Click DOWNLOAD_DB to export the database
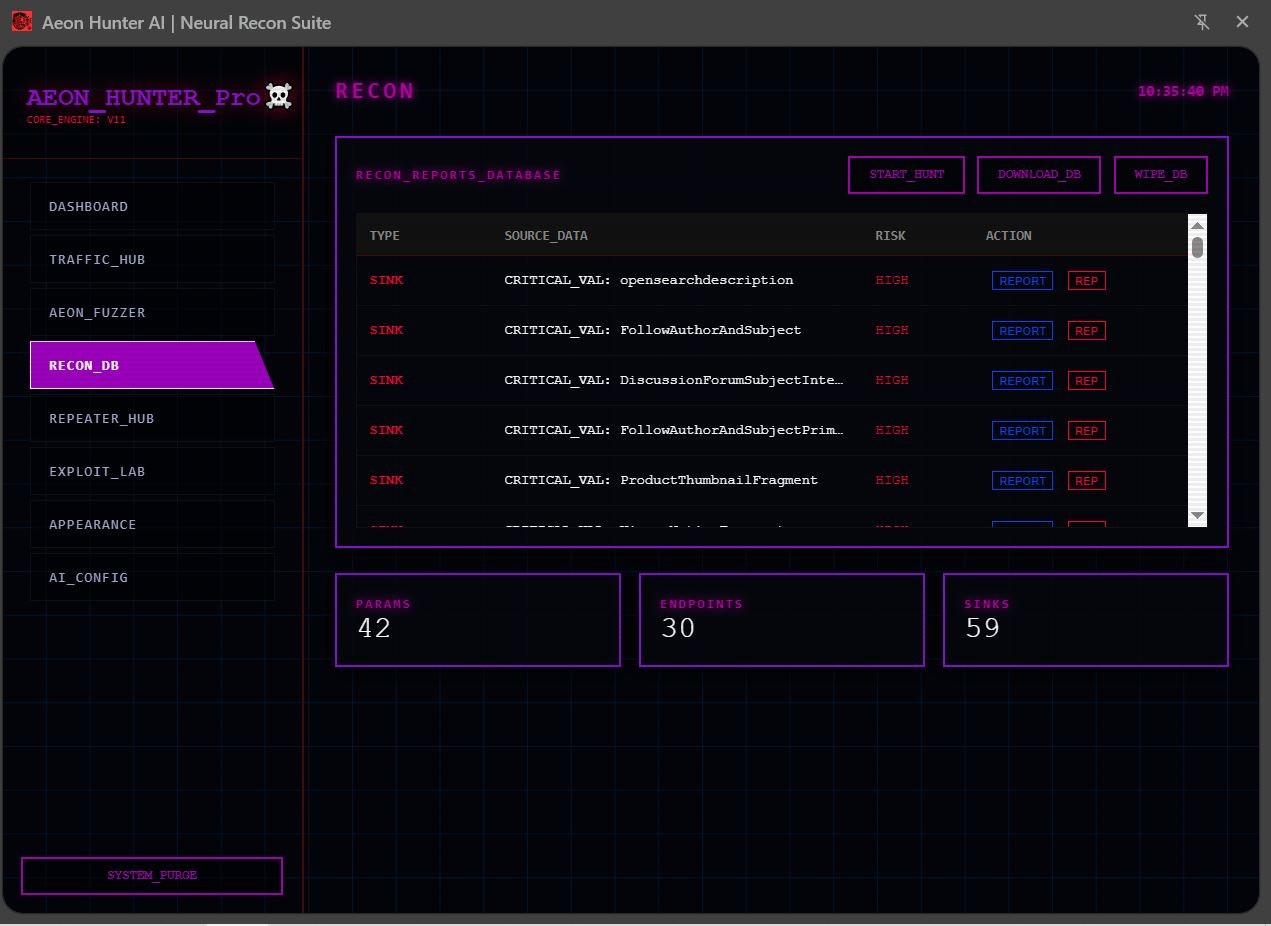The image size is (1271, 926). (1038, 174)
